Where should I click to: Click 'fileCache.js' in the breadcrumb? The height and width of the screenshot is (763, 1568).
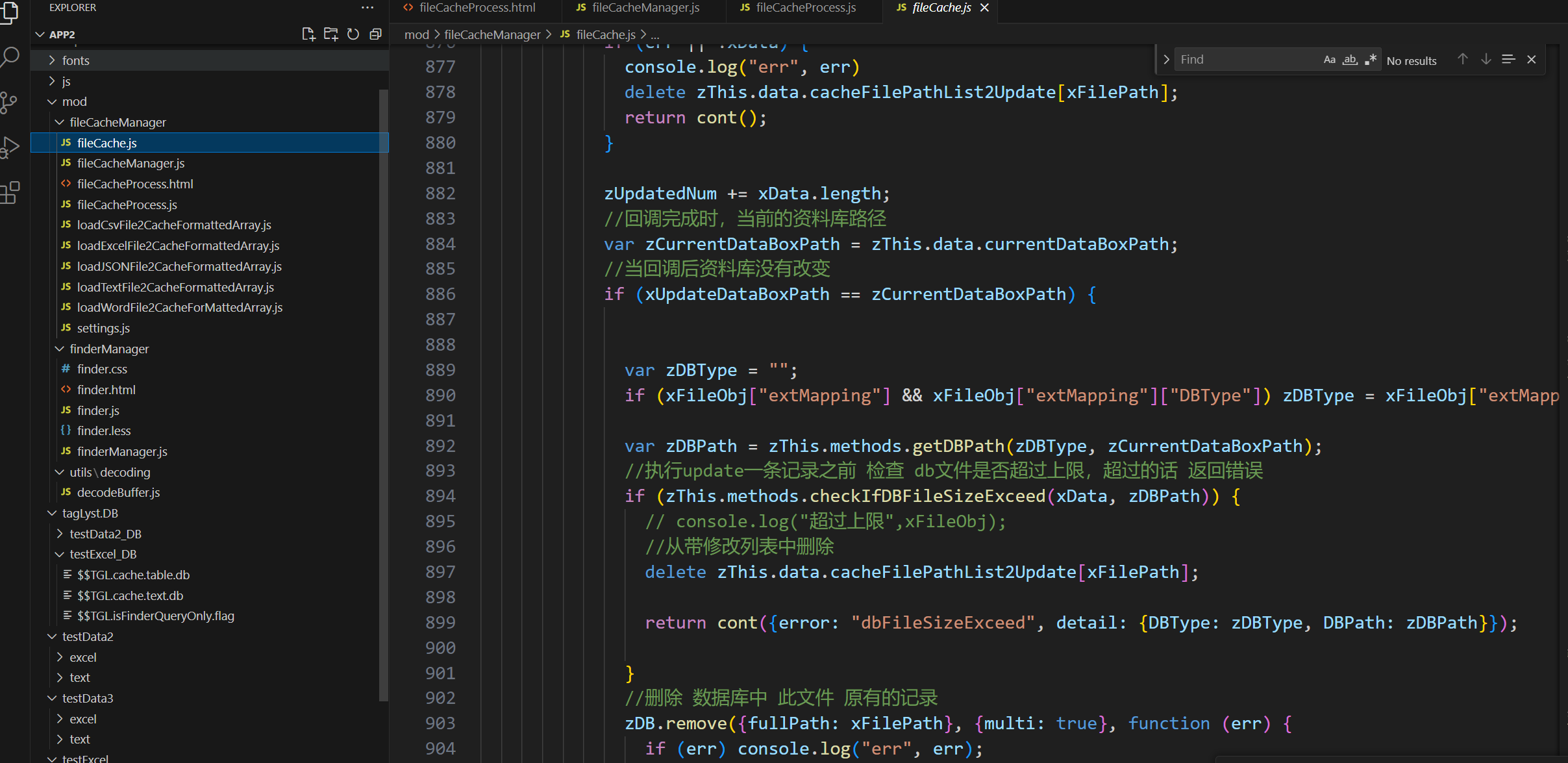tap(605, 34)
